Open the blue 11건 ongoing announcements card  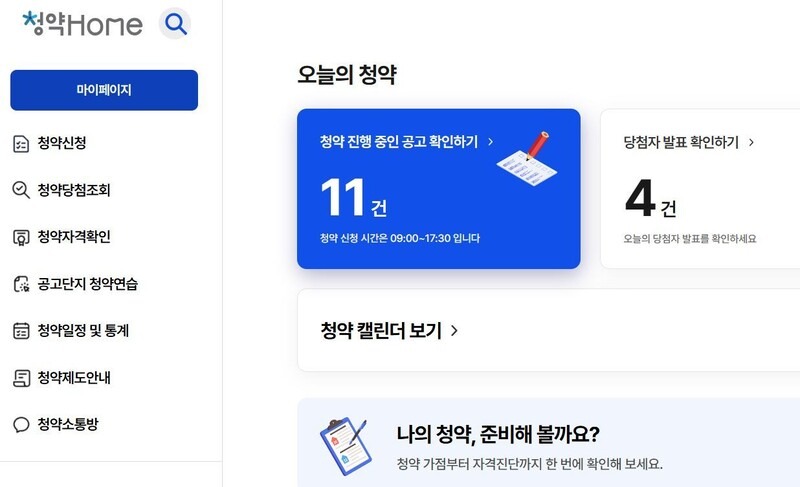click(439, 189)
